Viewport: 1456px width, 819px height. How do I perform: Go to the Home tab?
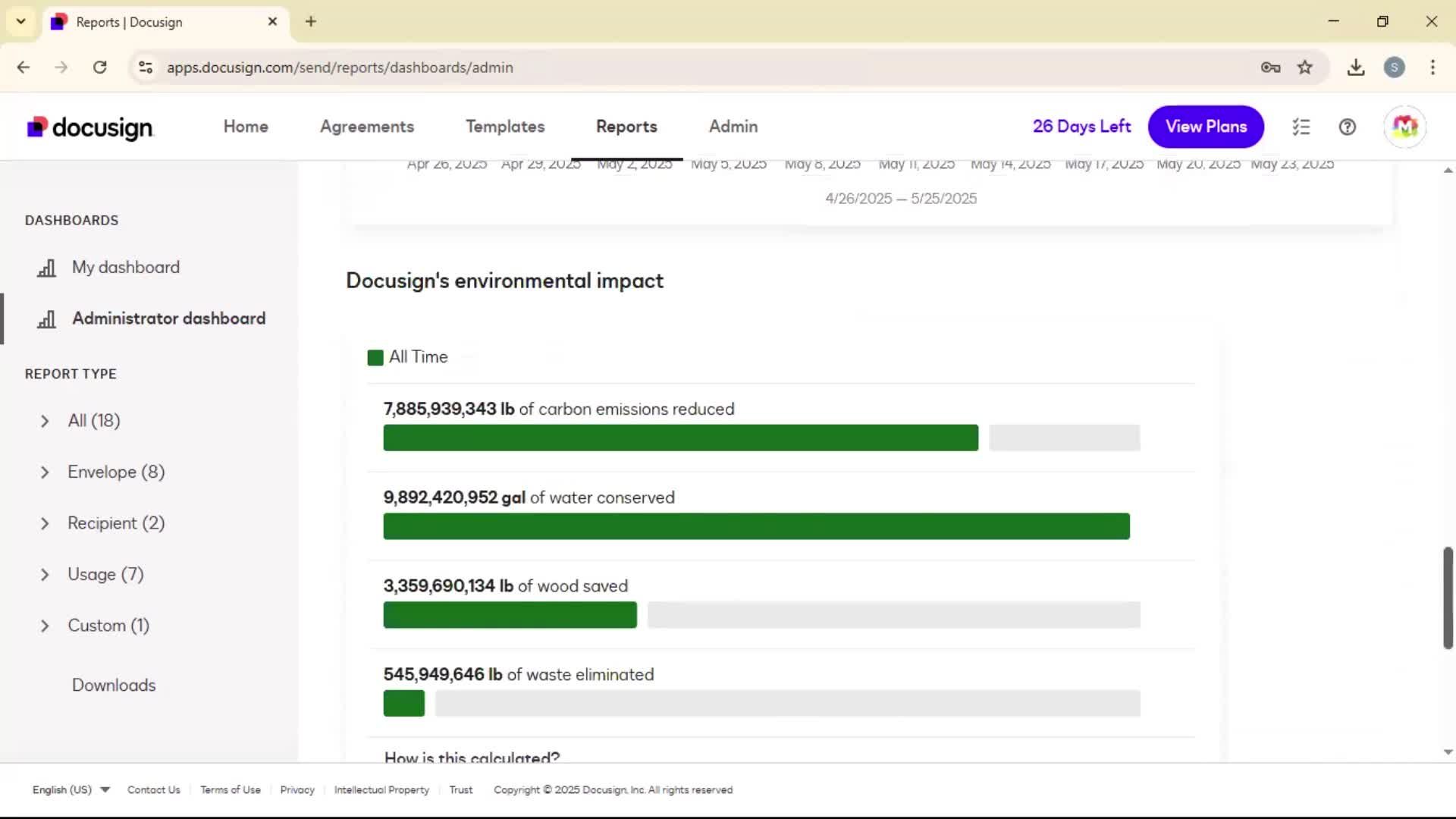point(246,127)
